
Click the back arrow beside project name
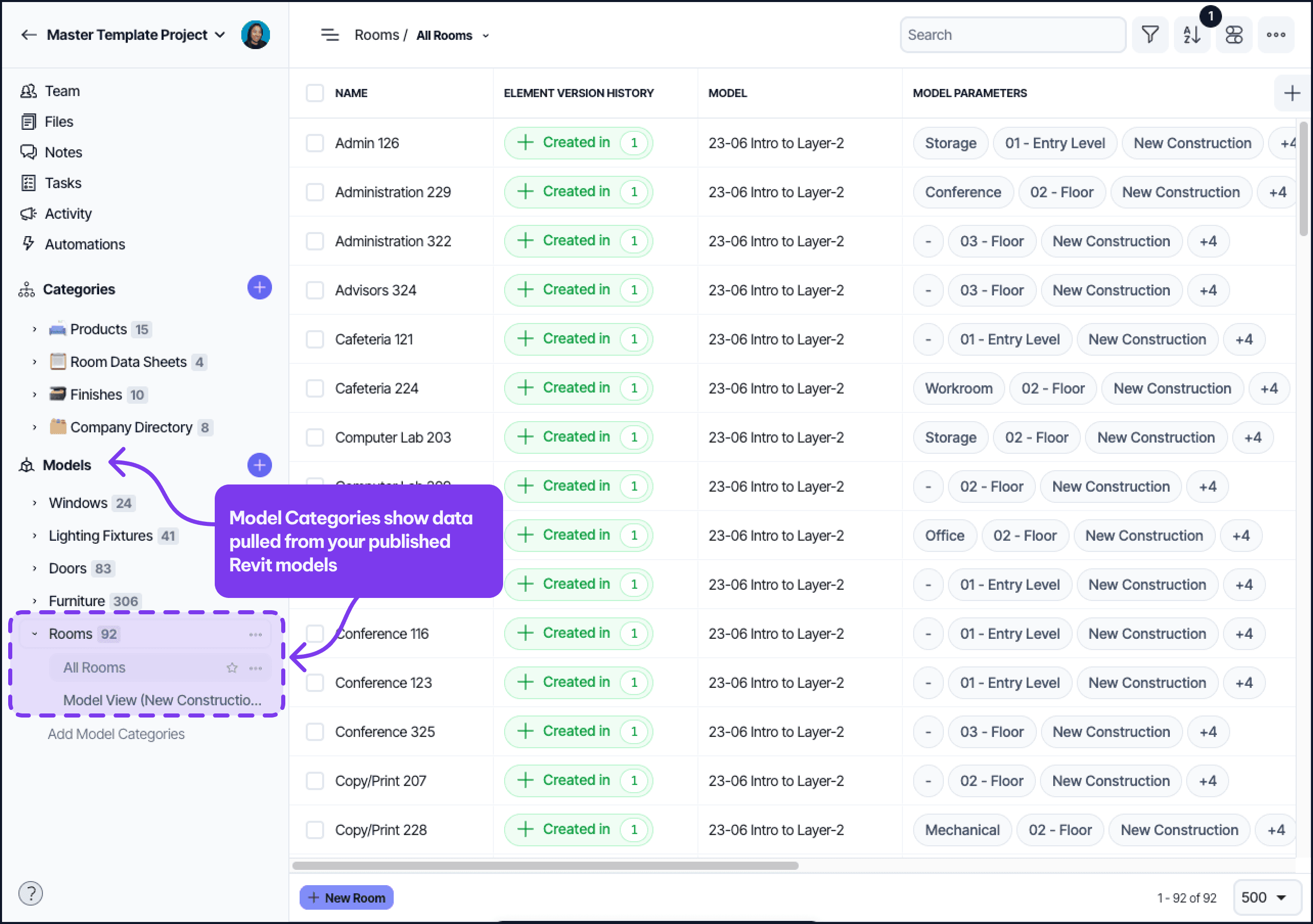coord(29,35)
